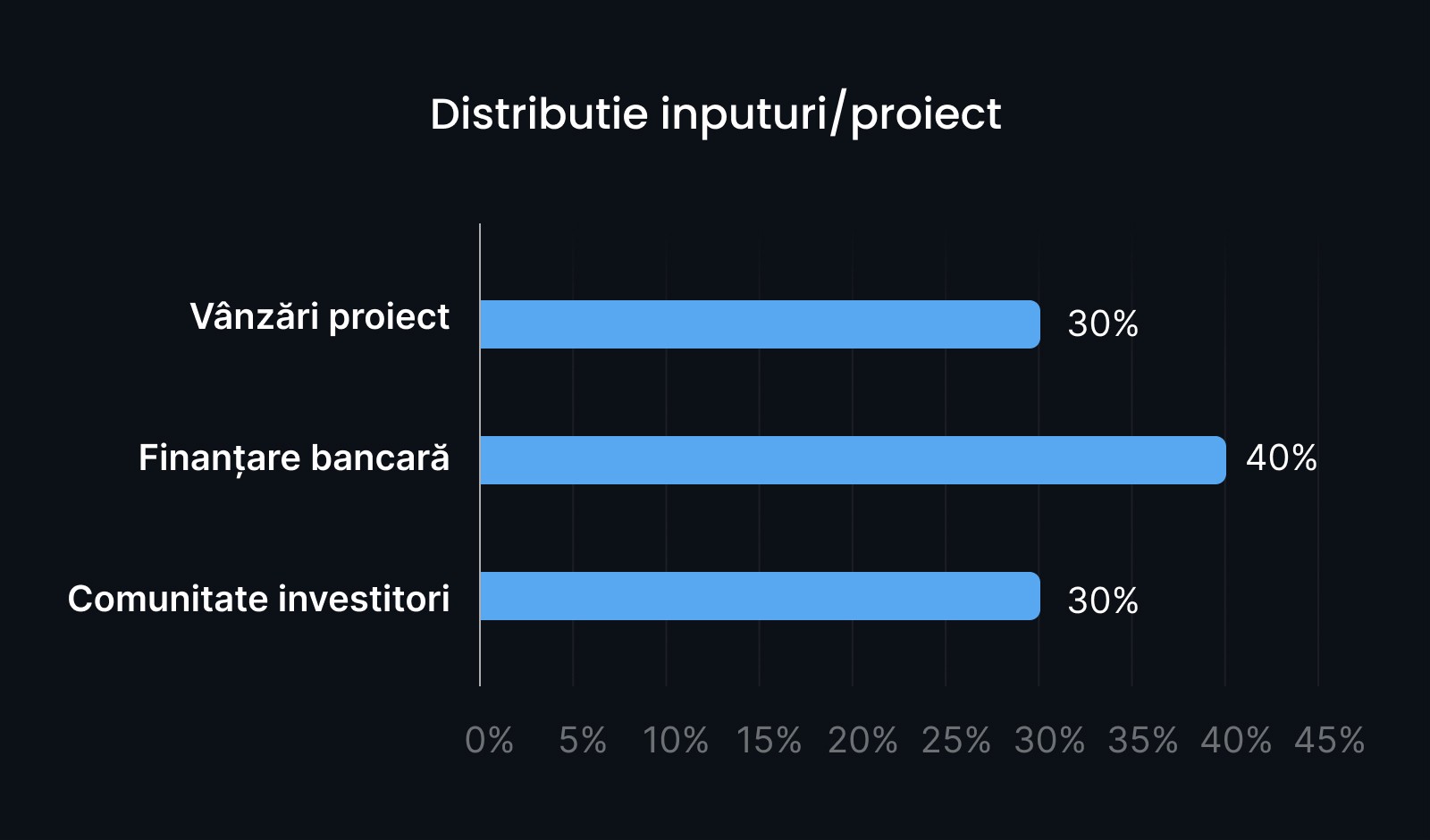Click the 0% axis tick label
Screen dimensions: 1430x840
tap(489, 740)
